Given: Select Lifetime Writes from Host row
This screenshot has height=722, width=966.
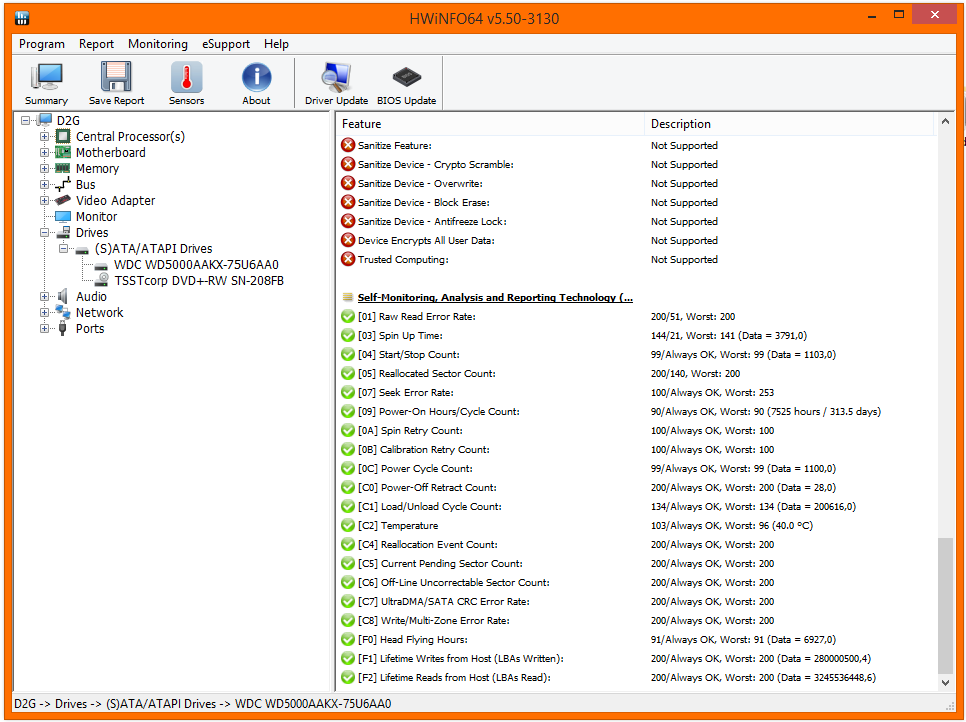Looking at the screenshot, I should pyautogui.click(x=637, y=659).
